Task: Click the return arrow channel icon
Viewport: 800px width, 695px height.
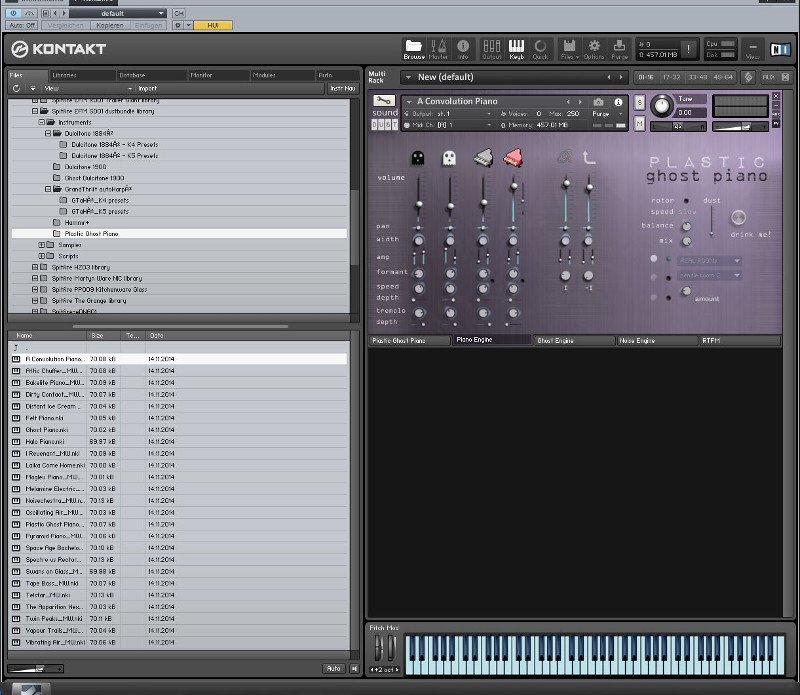Action: click(x=589, y=158)
